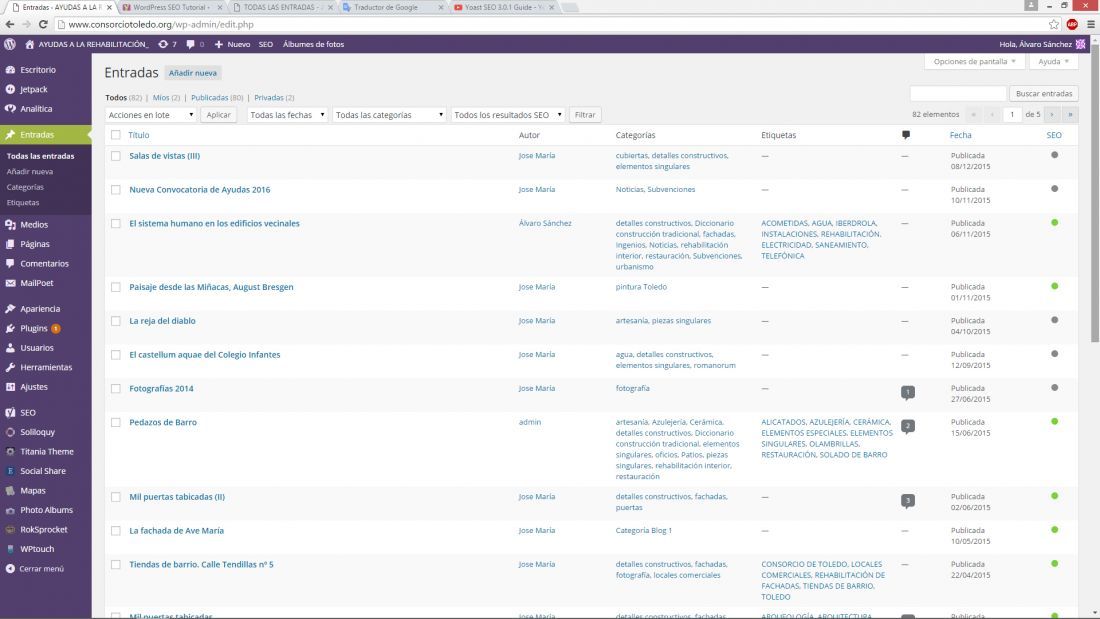Click the post search input field
Image resolution: width=1100 pixels, height=619 pixels.
958,93
